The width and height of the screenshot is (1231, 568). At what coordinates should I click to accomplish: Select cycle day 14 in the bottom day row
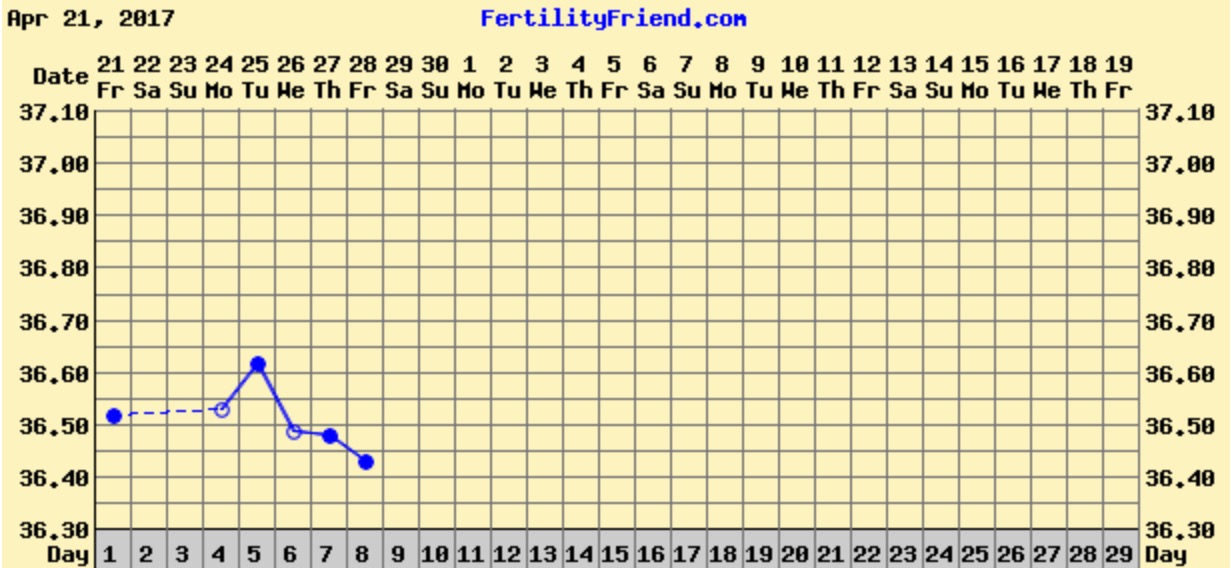tap(580, 554)
